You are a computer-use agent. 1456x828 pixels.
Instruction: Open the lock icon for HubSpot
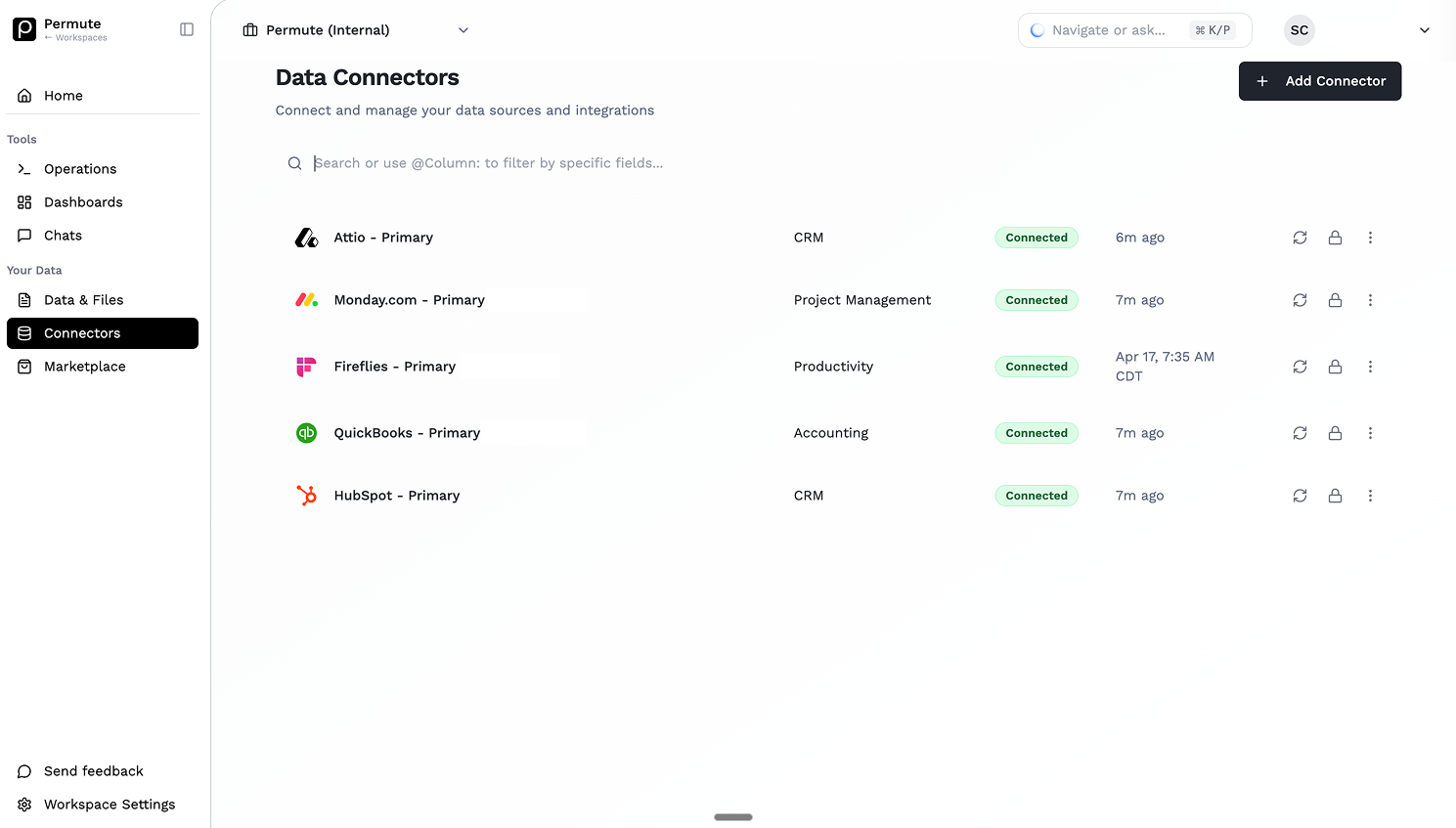click(x=1335, y=496)
